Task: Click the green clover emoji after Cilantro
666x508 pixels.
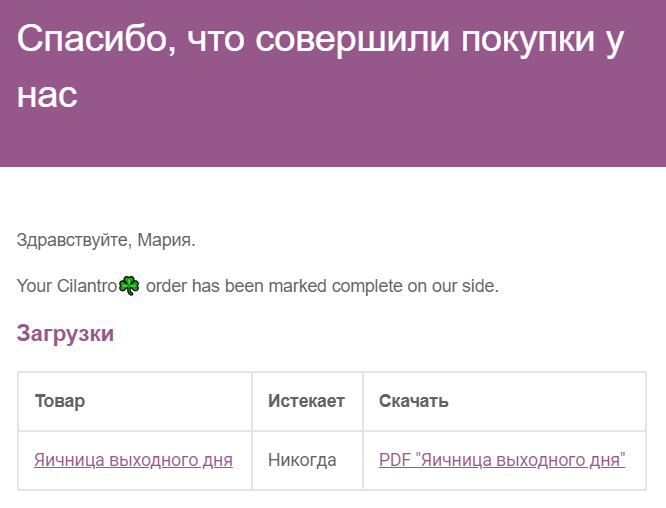Action: (x=129, y=285)
